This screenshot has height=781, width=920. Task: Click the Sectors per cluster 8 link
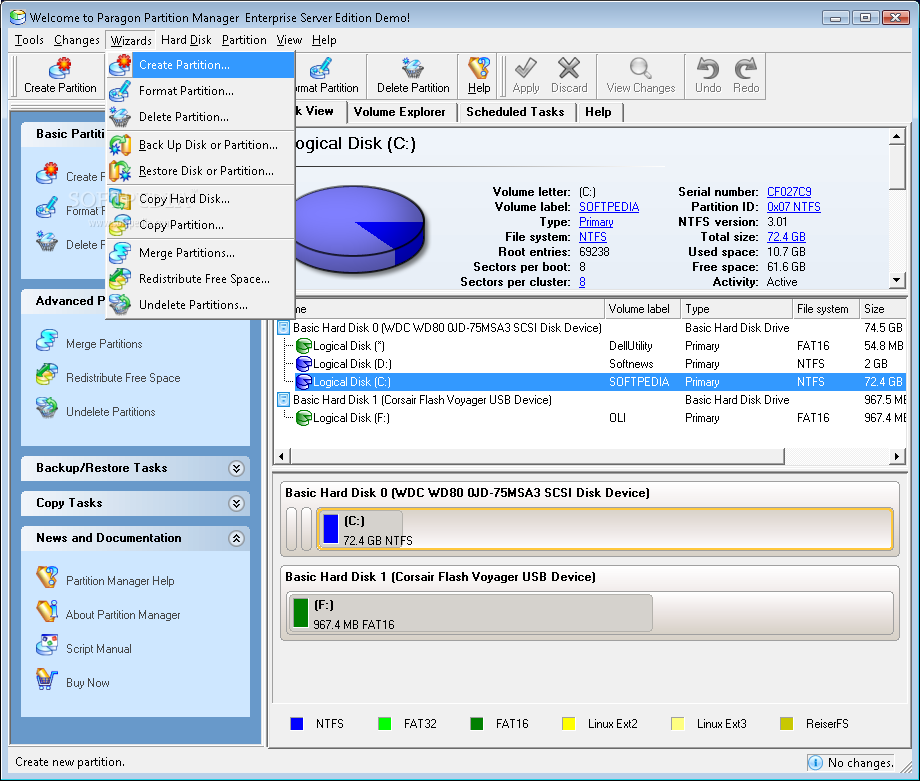point(582,282)
